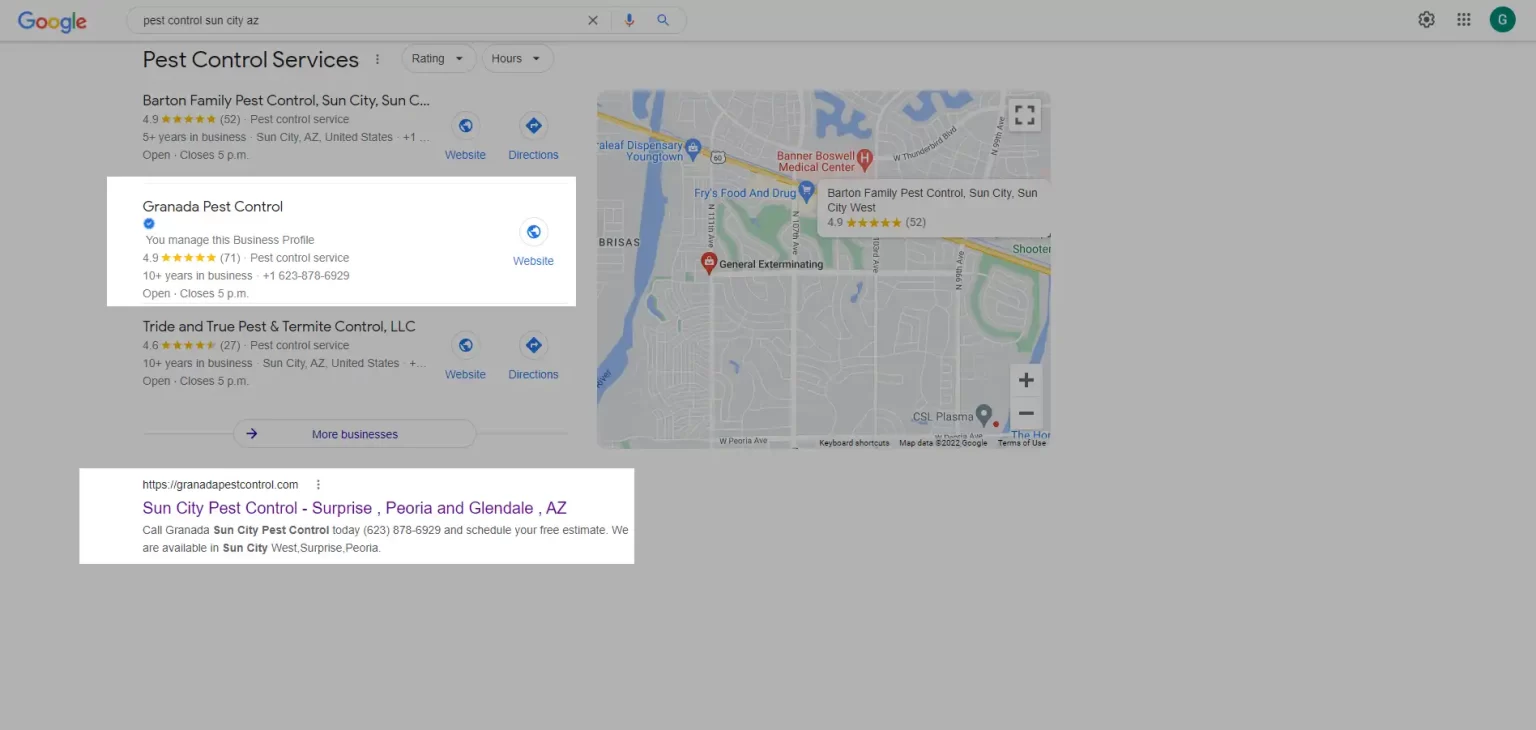The height and width of the screenshot is (730, 1536).
Task: Click the magnifier search icon
Action: 663,20
